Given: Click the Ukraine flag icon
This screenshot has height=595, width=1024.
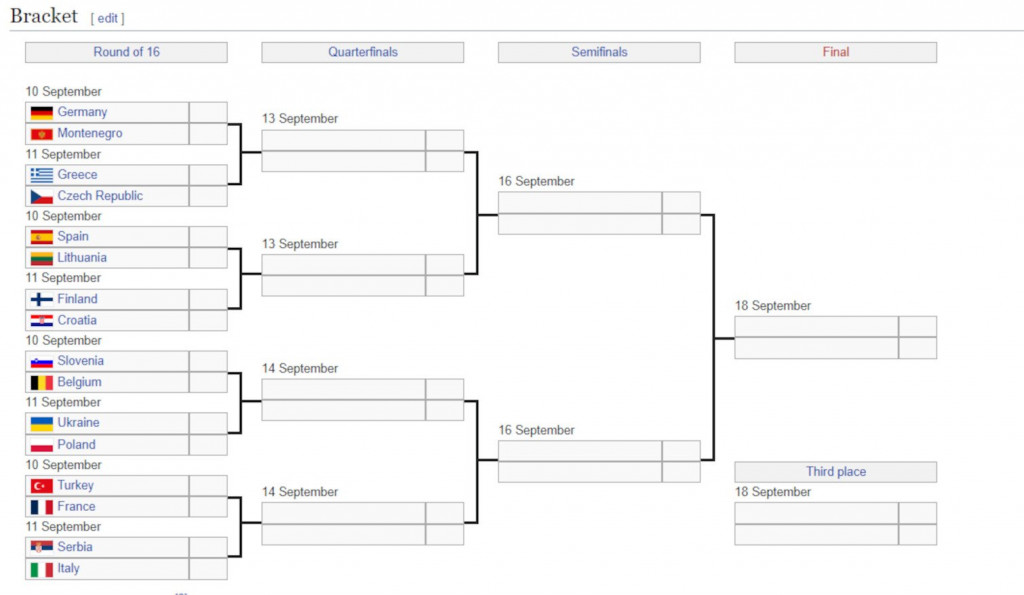Looking at the screenshot, I should coord(41,423).
